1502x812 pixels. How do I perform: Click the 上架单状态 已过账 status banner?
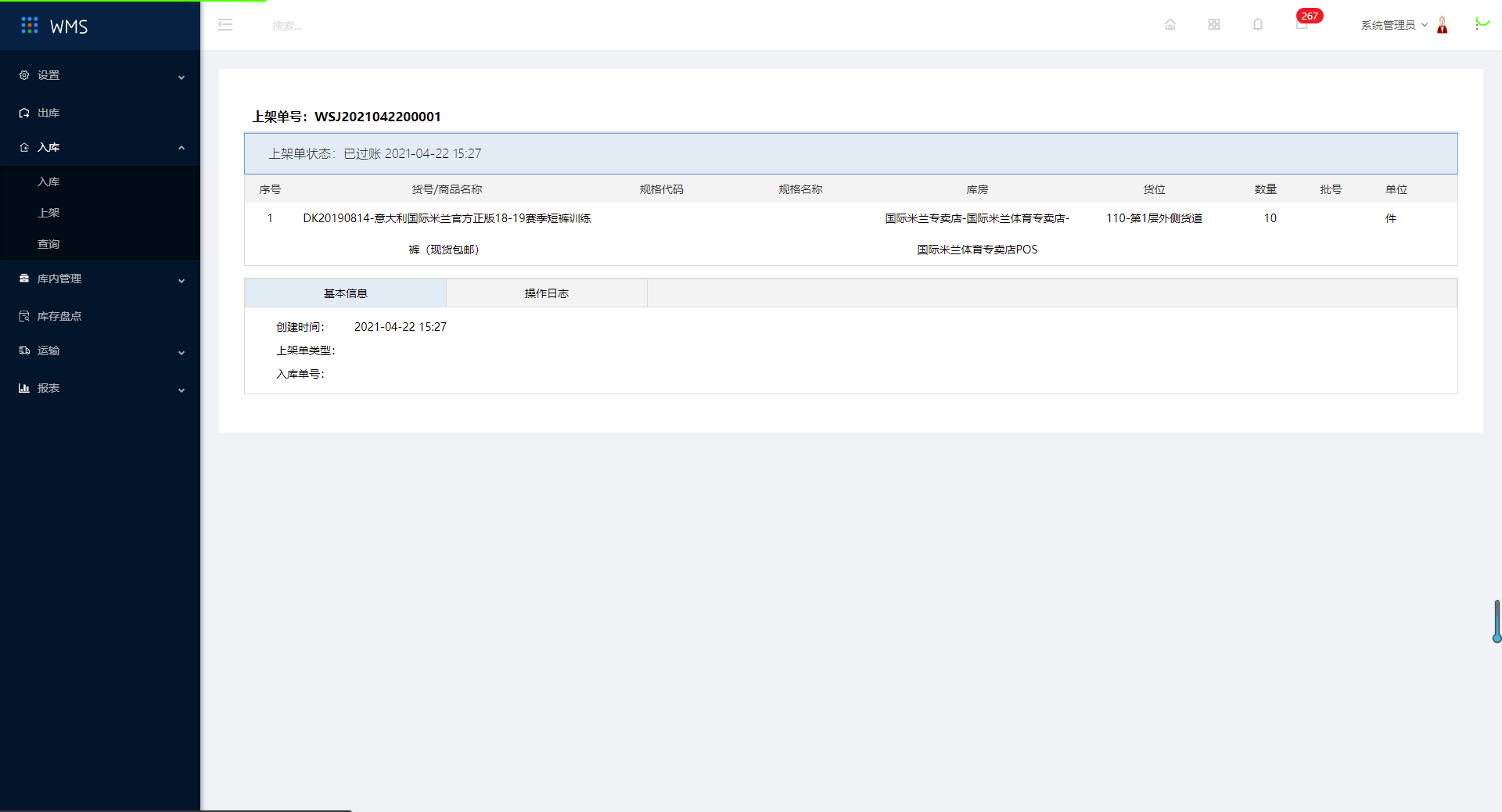tap(851, 153)
